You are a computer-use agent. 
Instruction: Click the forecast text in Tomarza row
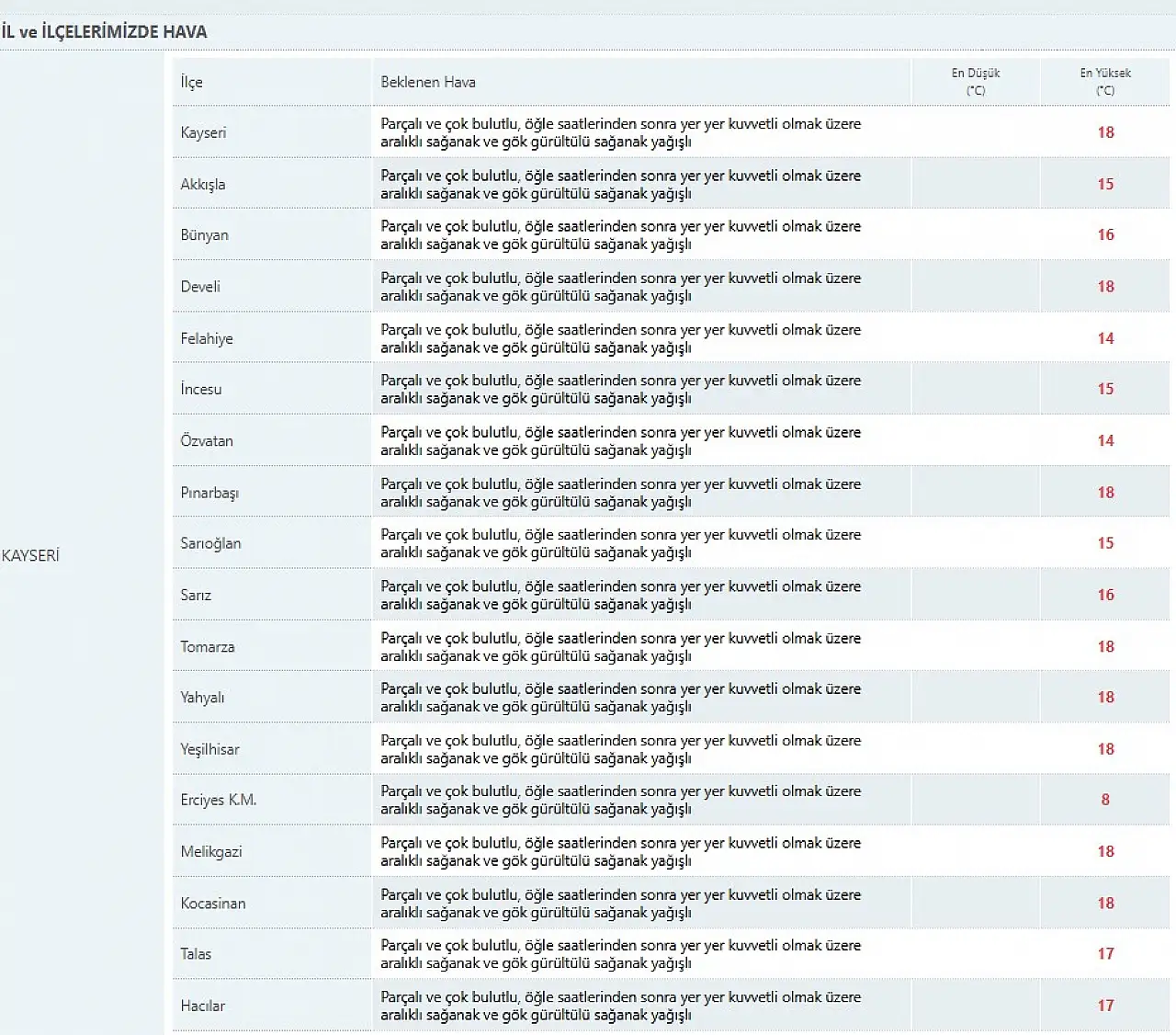pos(621,646)
